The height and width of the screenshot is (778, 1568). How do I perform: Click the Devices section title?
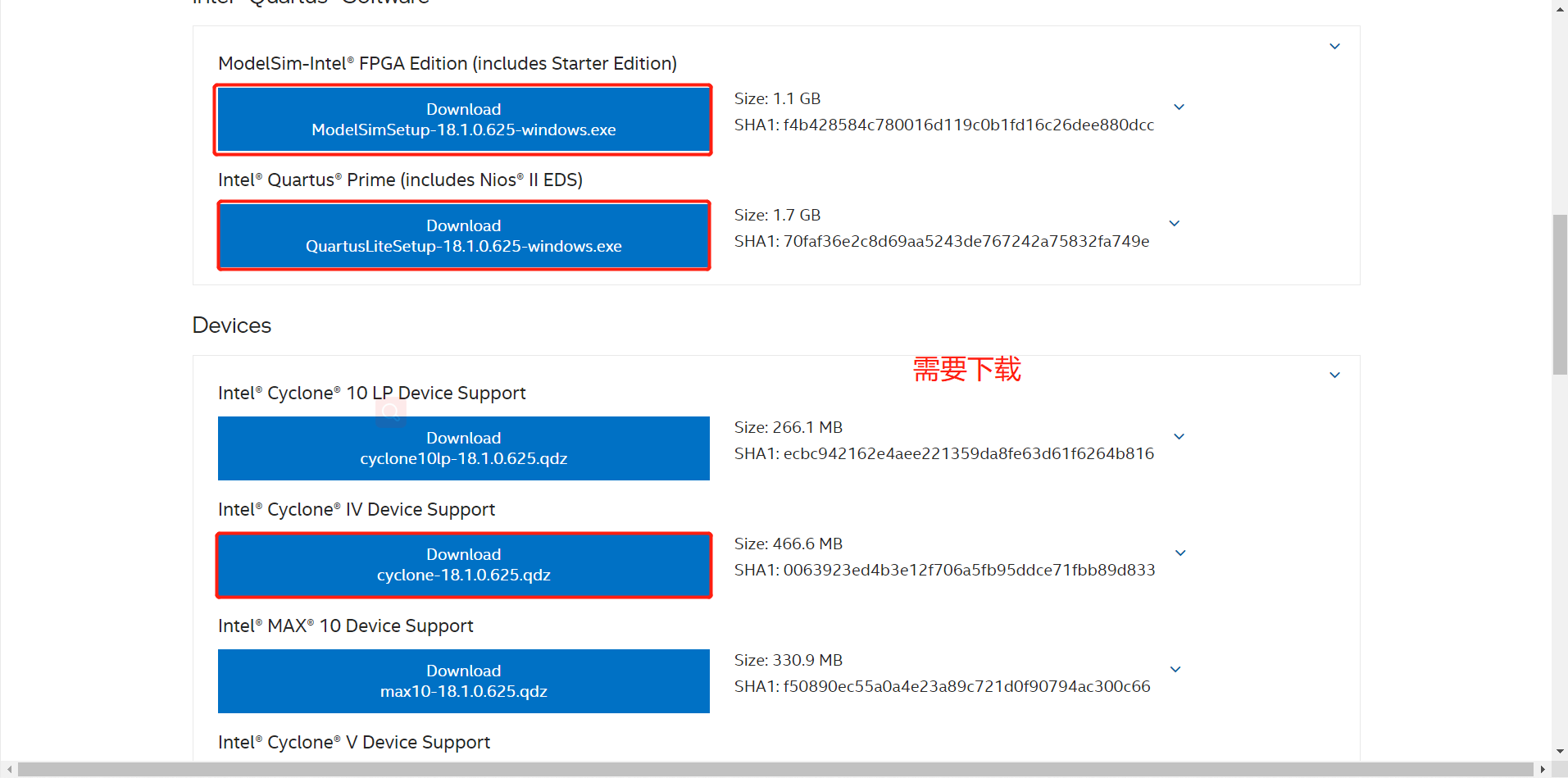231,325
